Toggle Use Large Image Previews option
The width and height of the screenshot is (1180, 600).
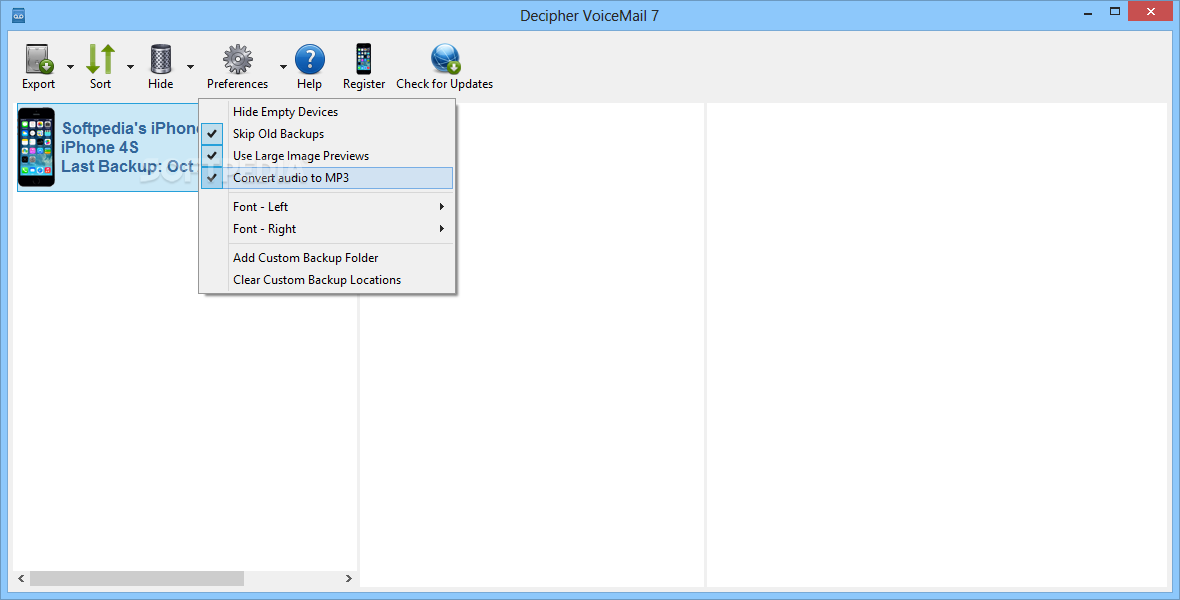pos(327,156)
